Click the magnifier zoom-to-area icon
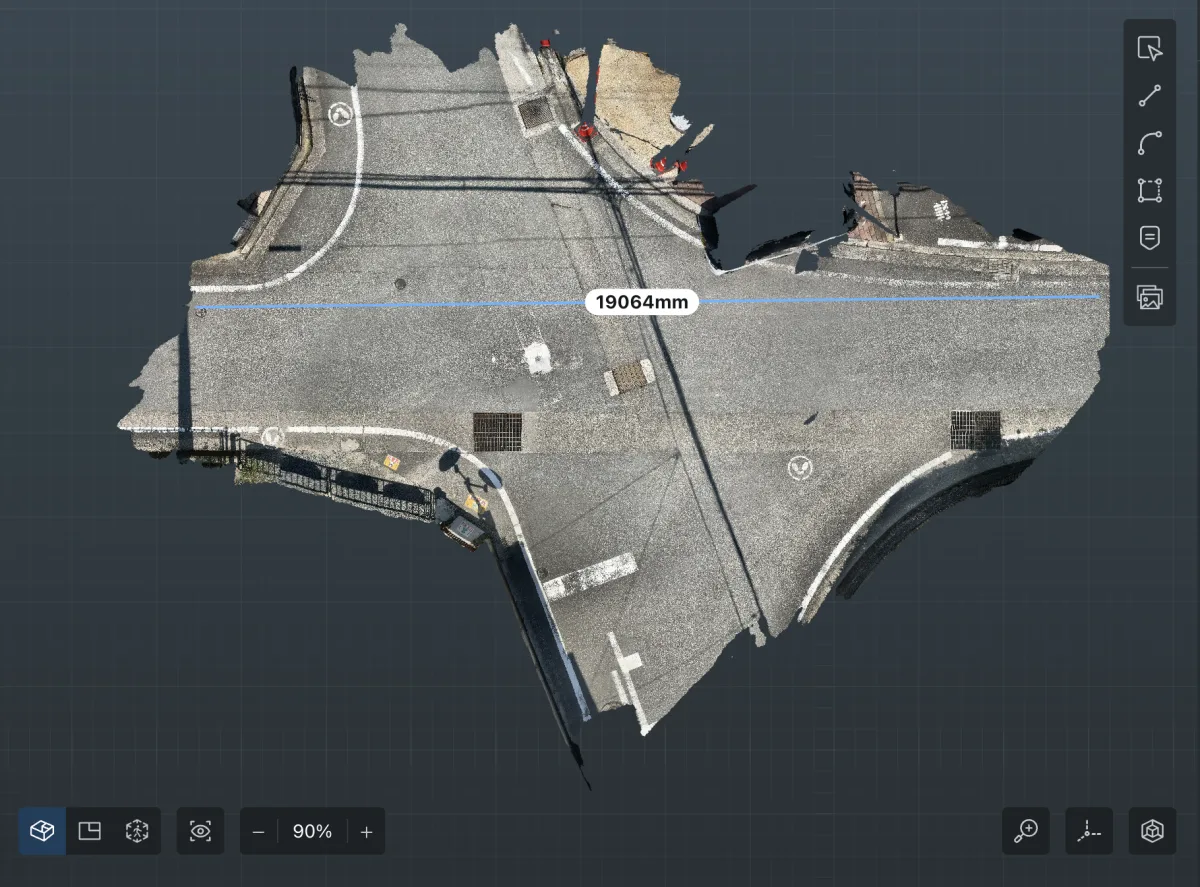 [x=1026, y=831]
